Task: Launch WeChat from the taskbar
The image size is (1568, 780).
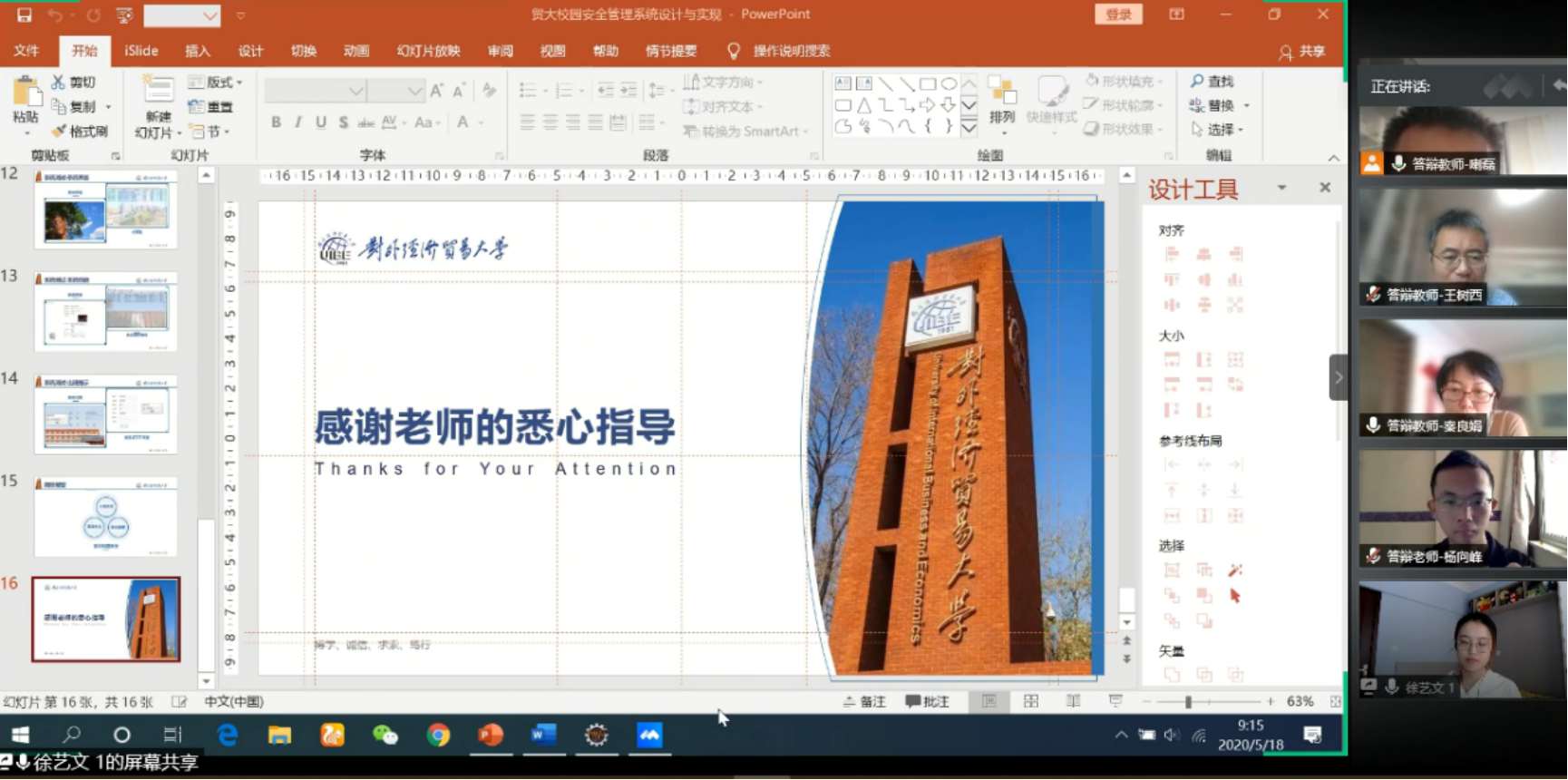Action: click(385, 735)
